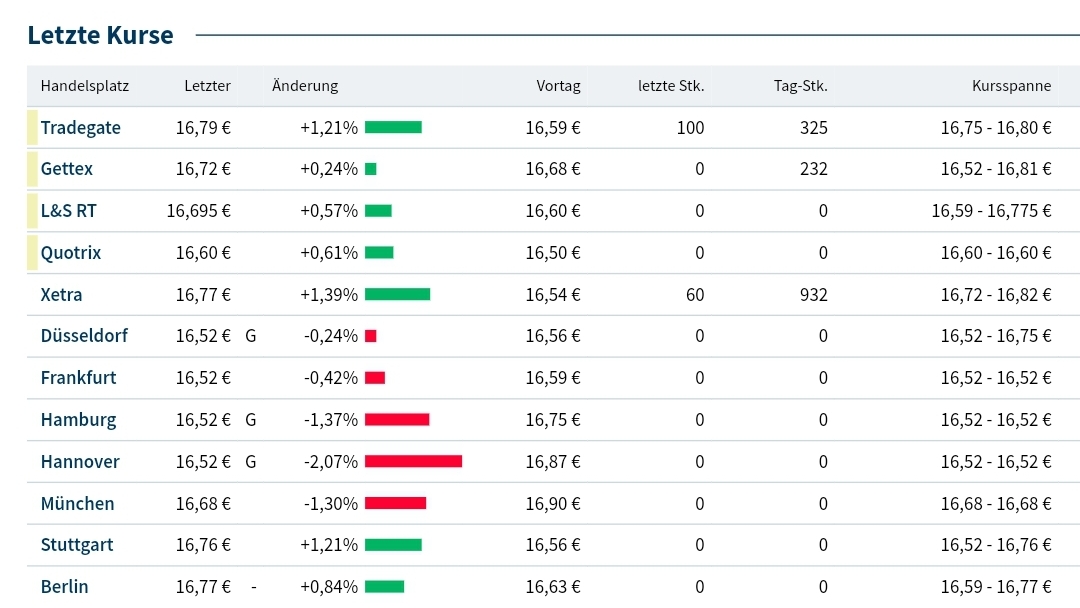The width and height of the screenshot is (1080, 608).
Task: Click the red change bar for Hannover
Action: pos(413,461)
